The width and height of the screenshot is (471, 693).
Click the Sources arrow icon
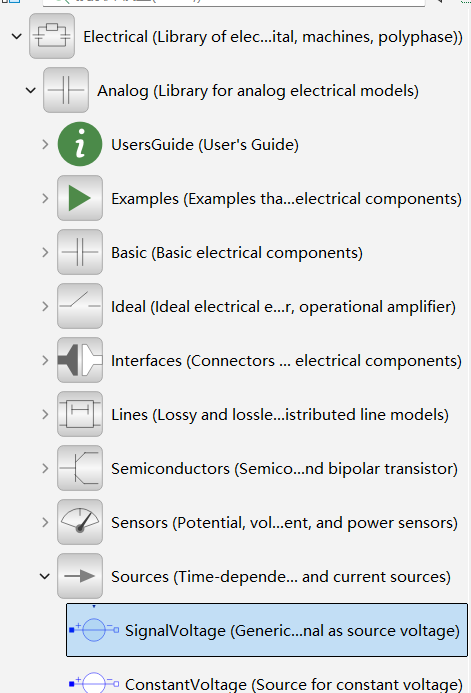click(x=80, y=576)
